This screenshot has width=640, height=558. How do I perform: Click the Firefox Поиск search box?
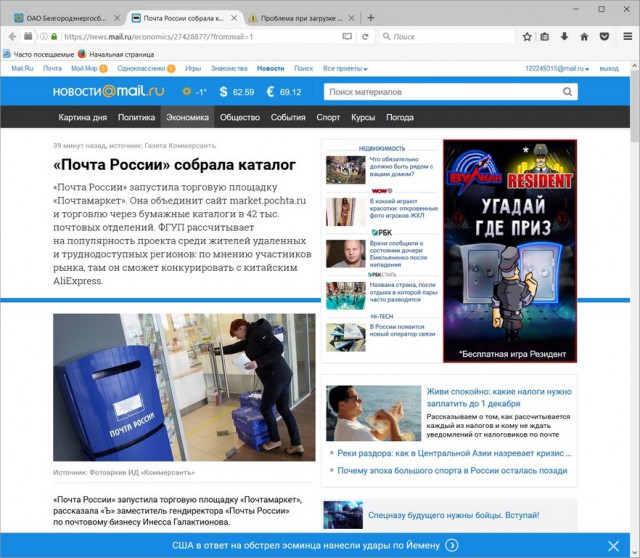(447, 37)
